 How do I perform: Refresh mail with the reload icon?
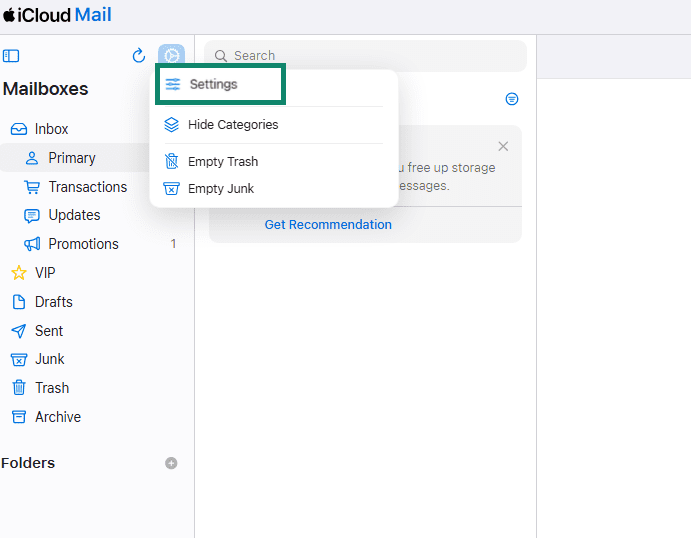tap(139, 56)
